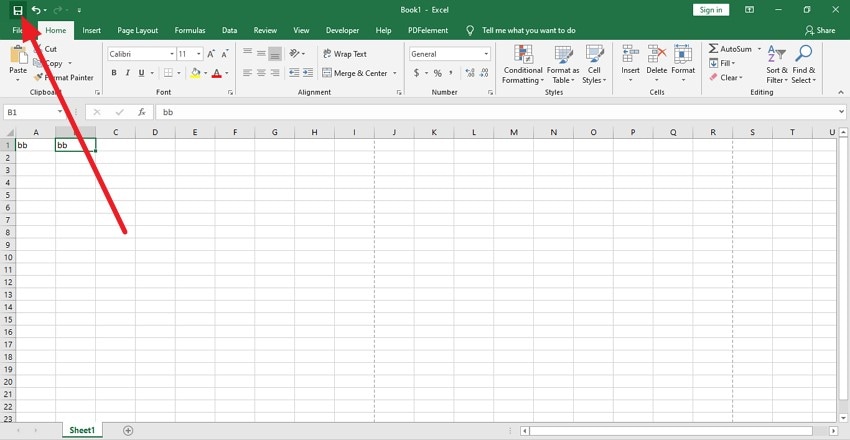Click the Insert Function fx icon
Image resolution: width=850 pixels, height=440 pixels.
141,112
